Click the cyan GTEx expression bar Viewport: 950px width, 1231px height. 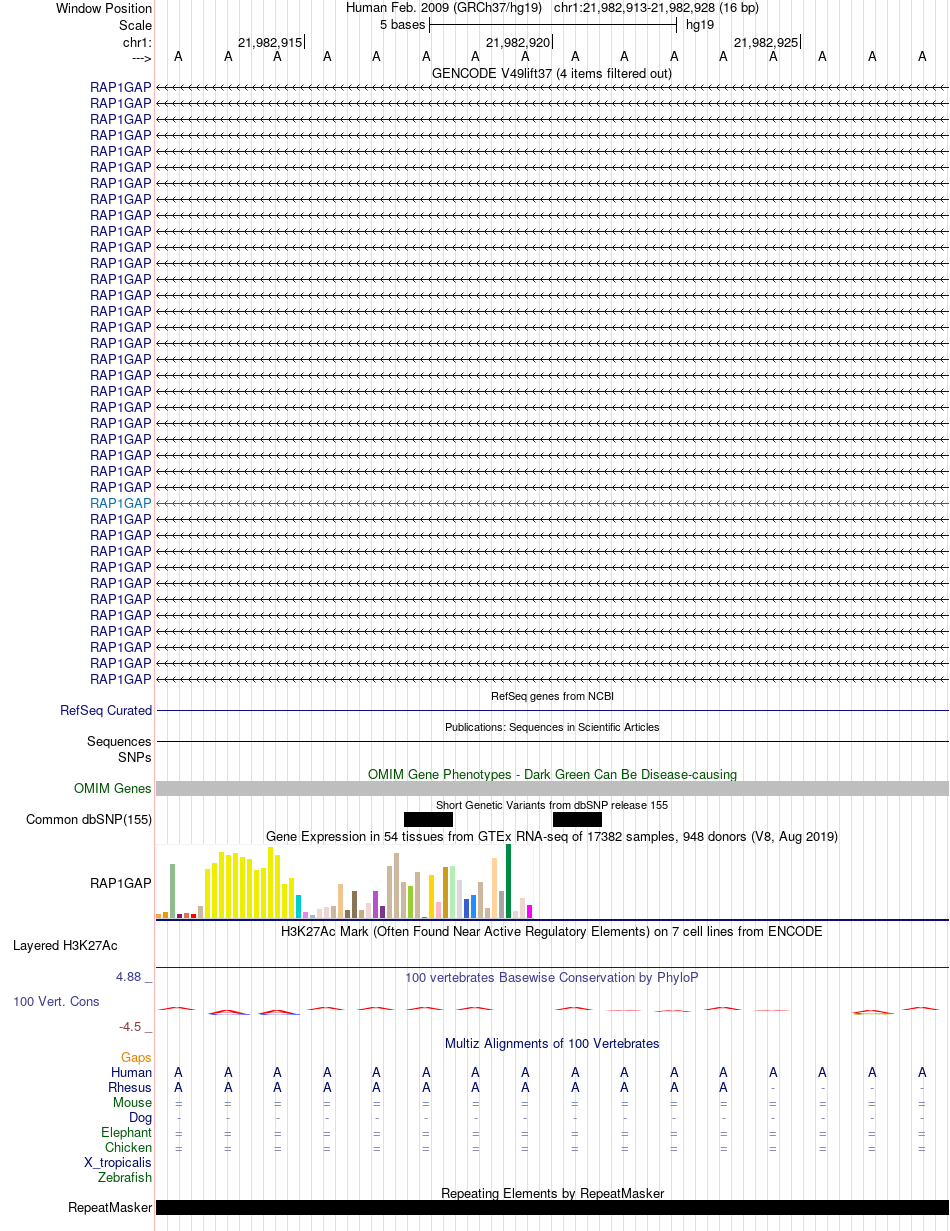pyautogui.click(x=299, y=907)
